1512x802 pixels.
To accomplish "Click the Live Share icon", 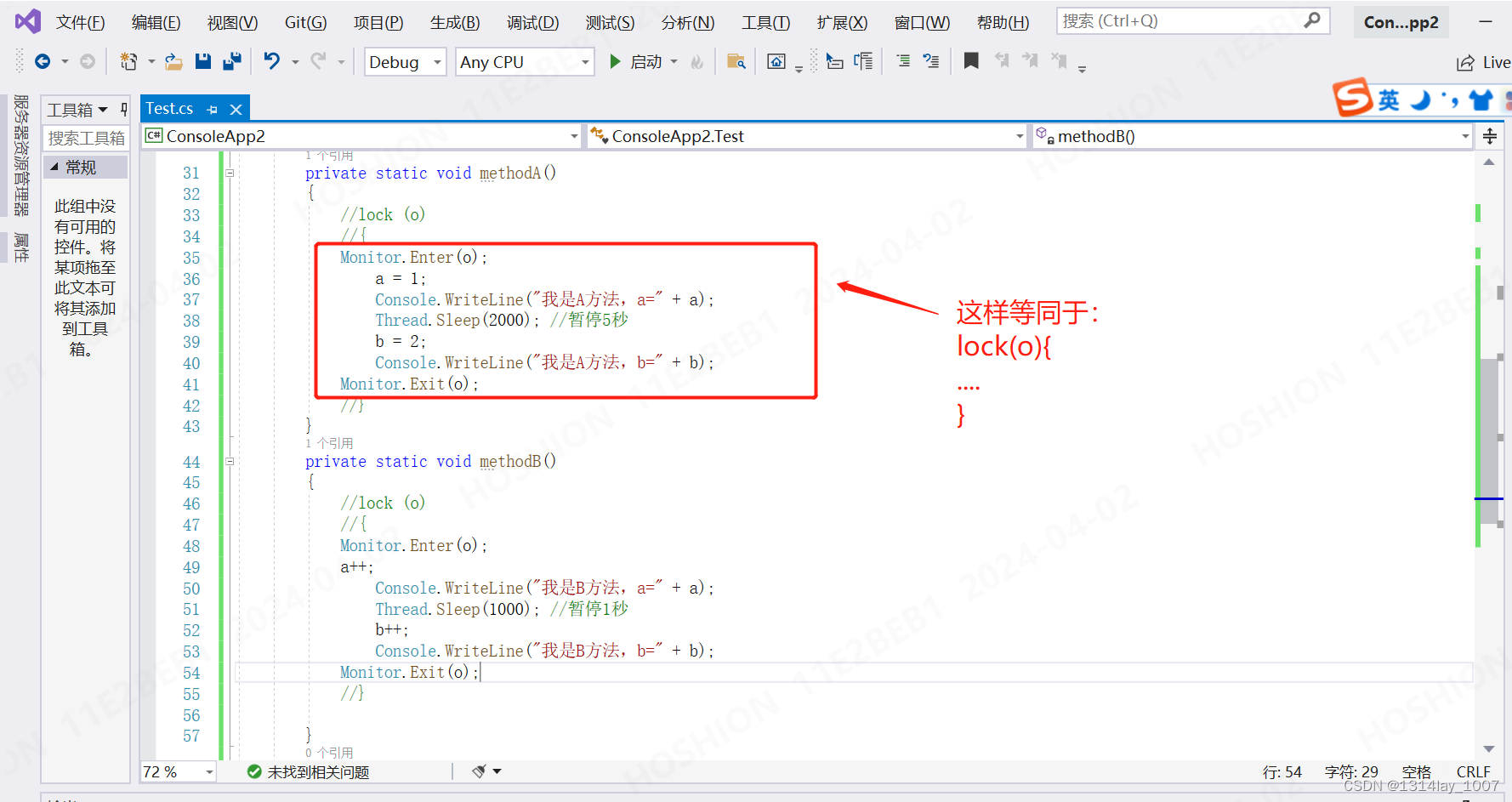I will point(1465,62).
